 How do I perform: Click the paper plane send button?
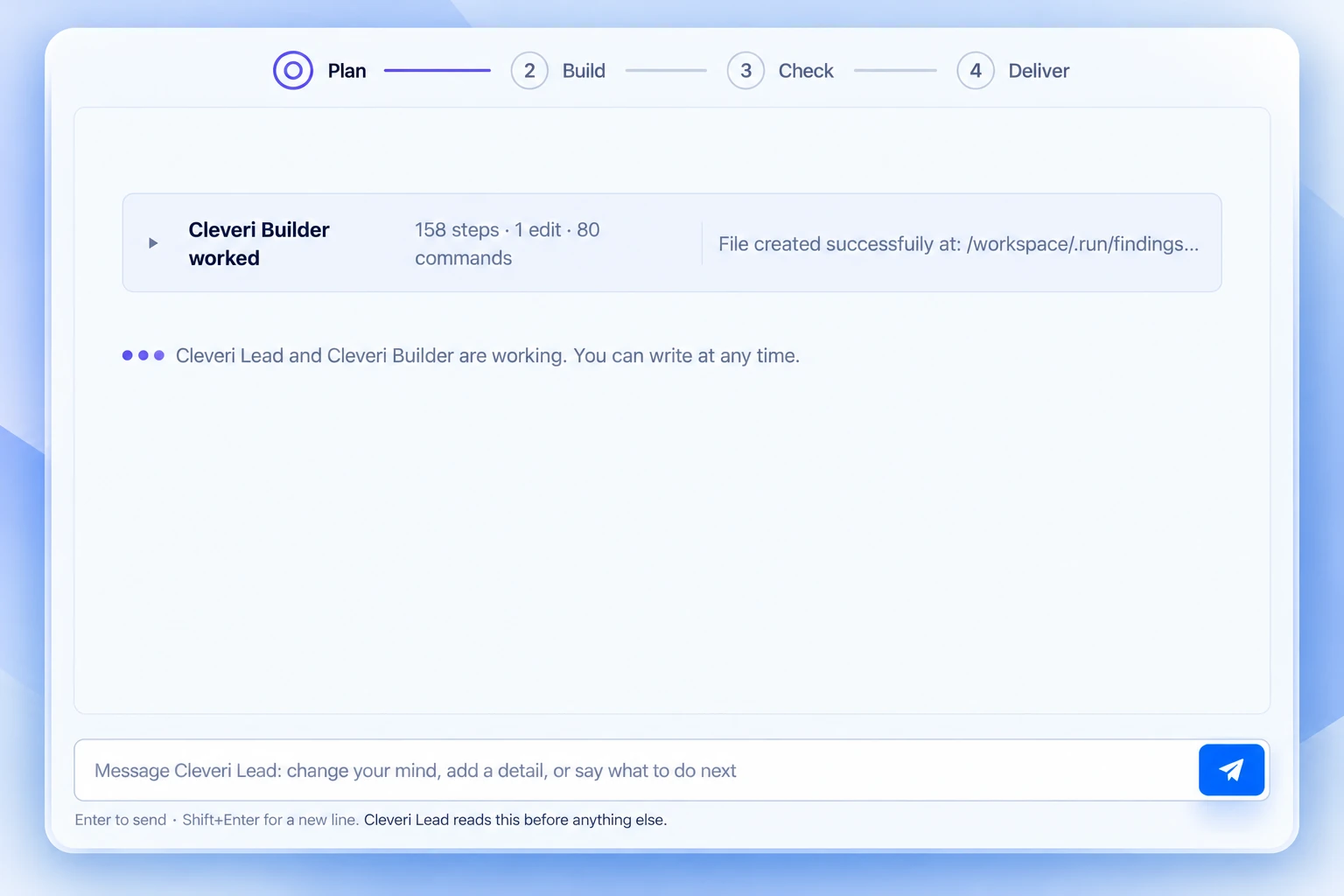click(1231, 770)
